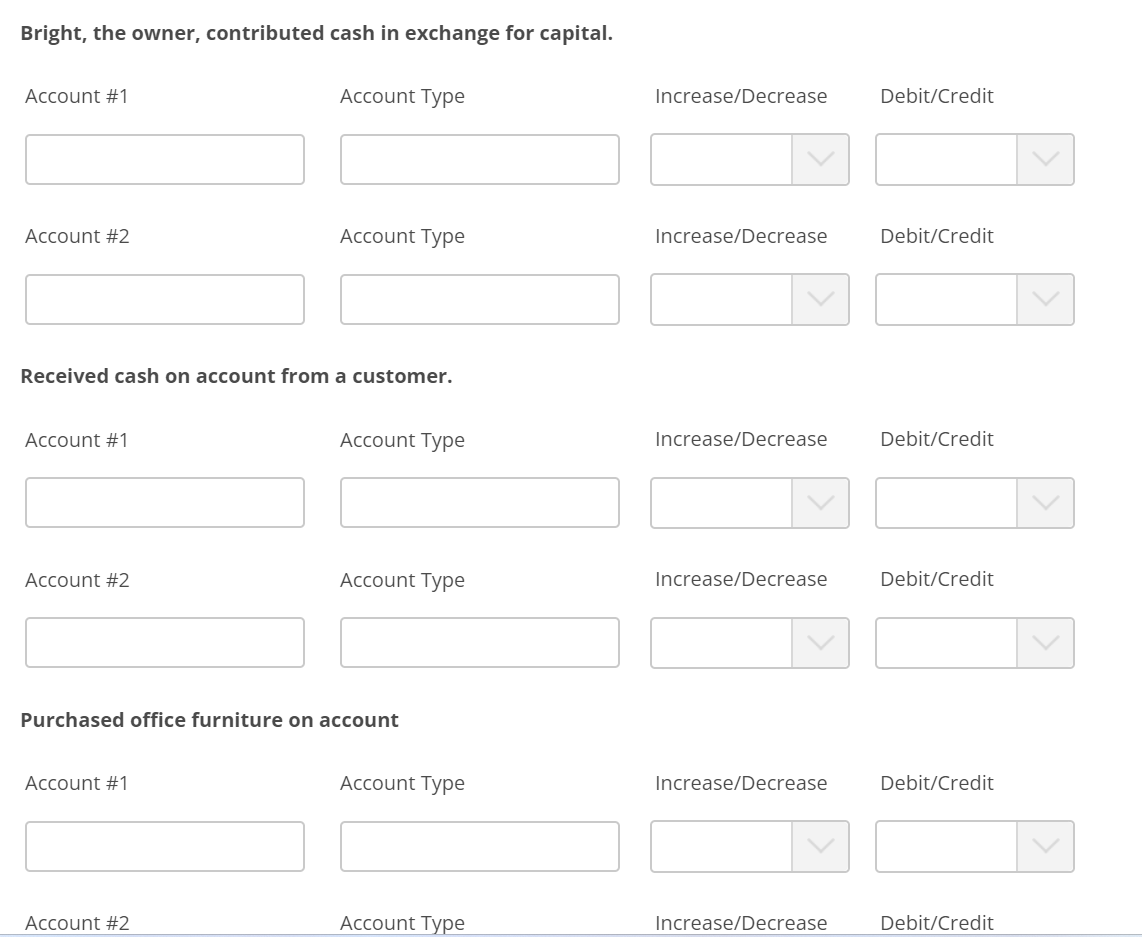1142x937 pixels.
Task: Select the Account Type field for cash received Account #2
Action: [x=479, y=643]
